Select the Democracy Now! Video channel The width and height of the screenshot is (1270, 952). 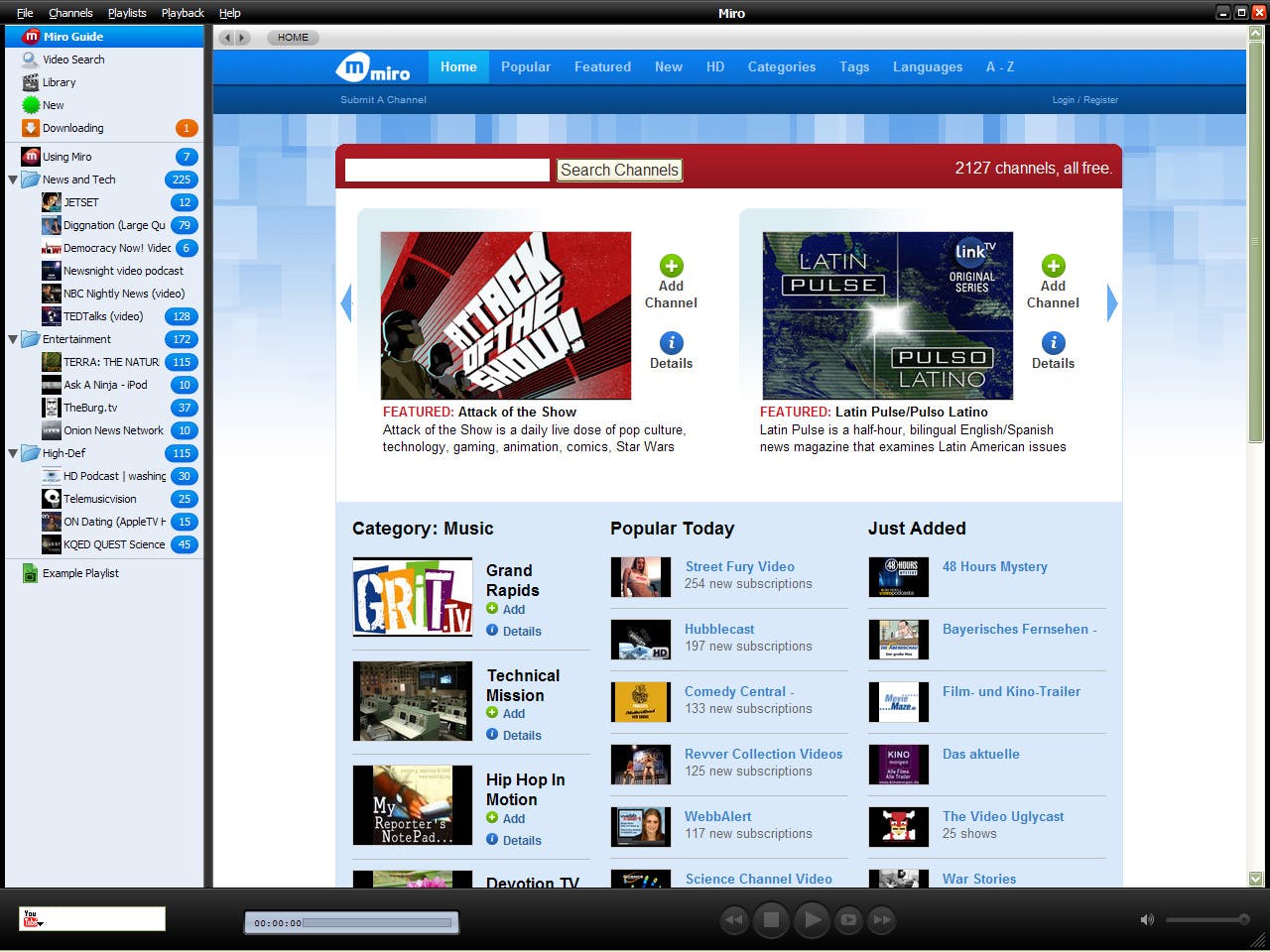click(x=104, y=248)
